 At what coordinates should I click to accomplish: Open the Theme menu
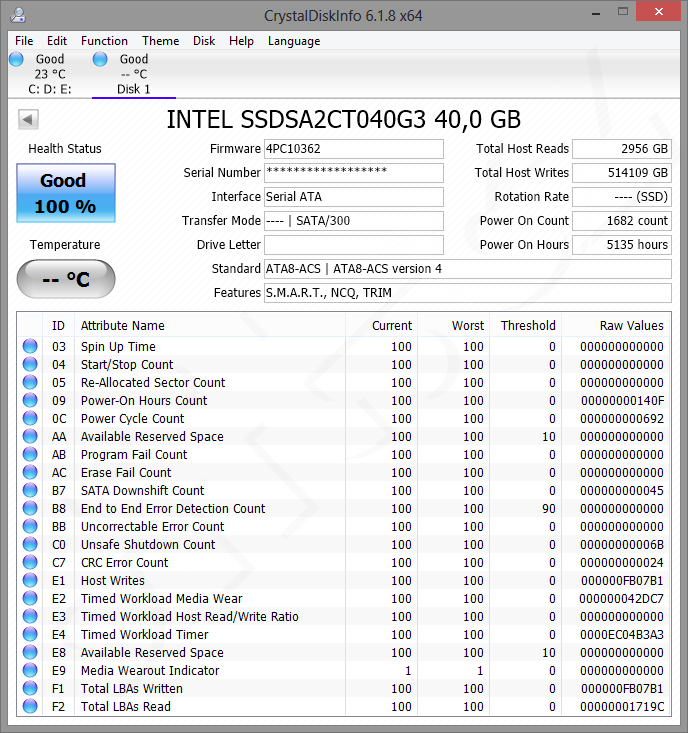click(160, 41)
